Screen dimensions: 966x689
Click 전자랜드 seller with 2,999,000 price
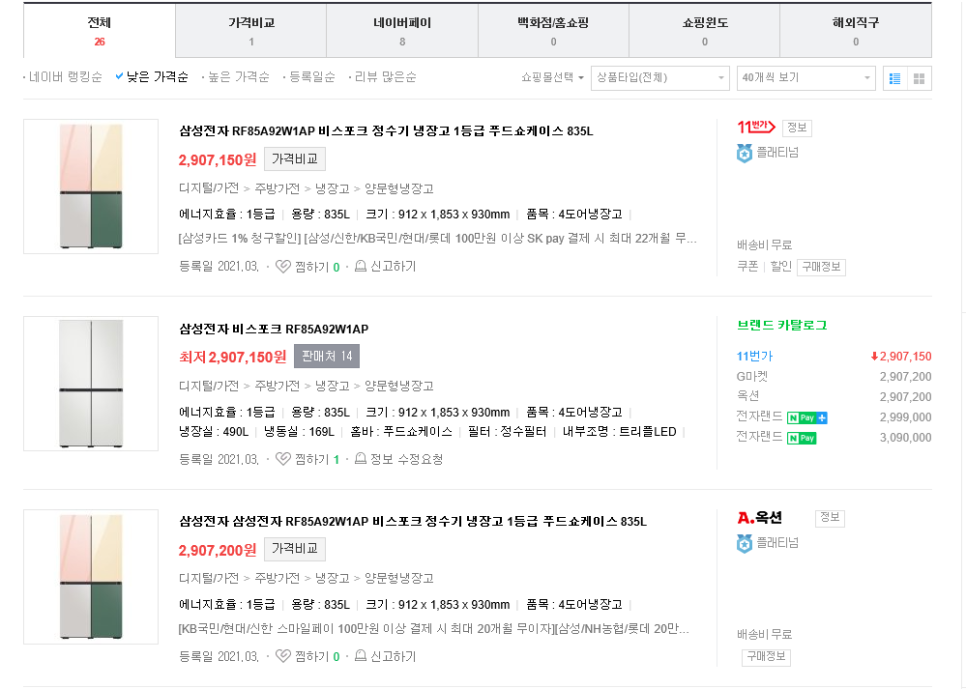pos(760,417)
